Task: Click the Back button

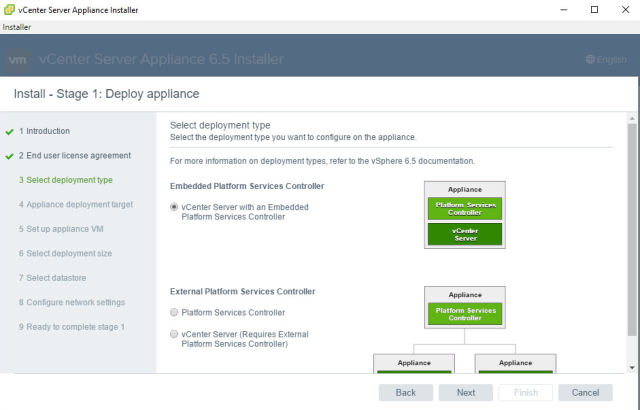Action: [x=406, y=392]
